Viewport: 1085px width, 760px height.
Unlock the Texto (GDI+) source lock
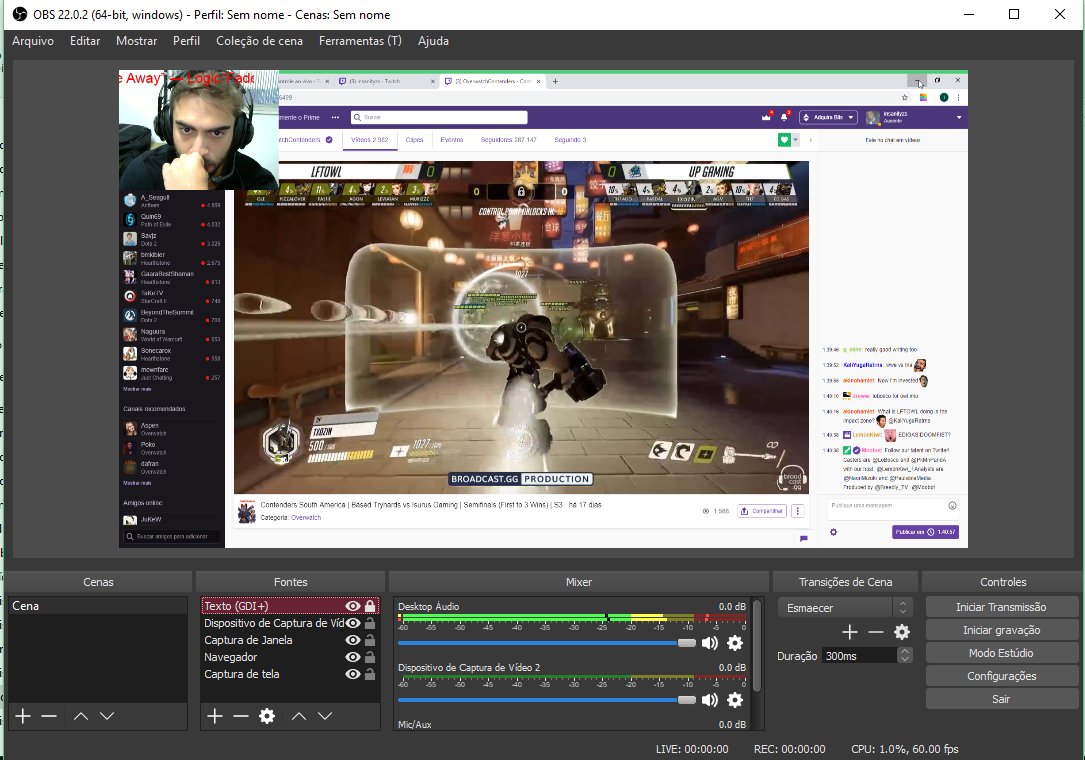pyautogui.click(x=370, y=606)
